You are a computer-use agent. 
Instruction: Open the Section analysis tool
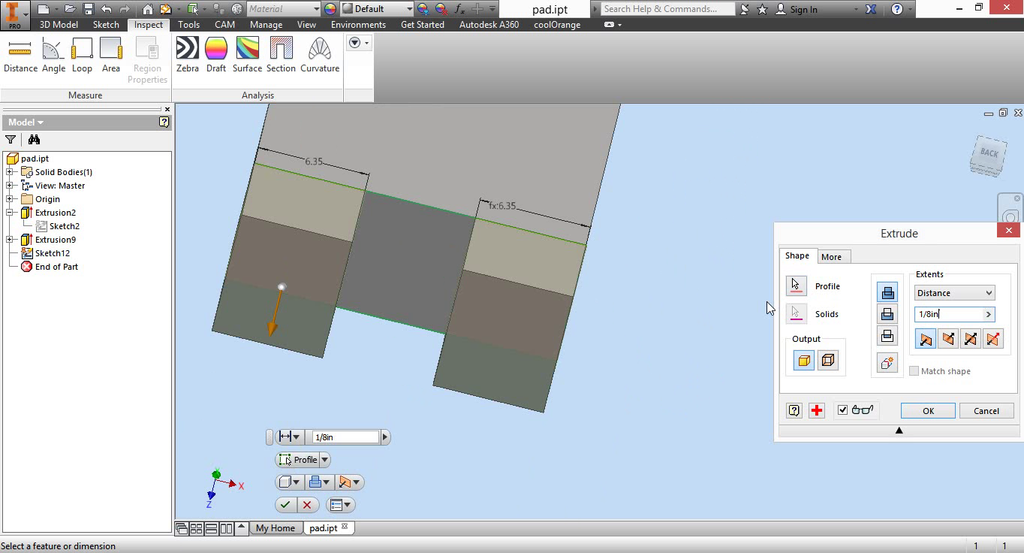point(281,55)
